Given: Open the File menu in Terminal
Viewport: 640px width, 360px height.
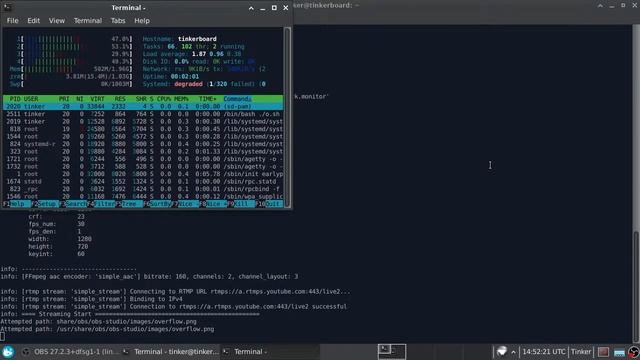Looking at the screenshot, I should (12, 20).
